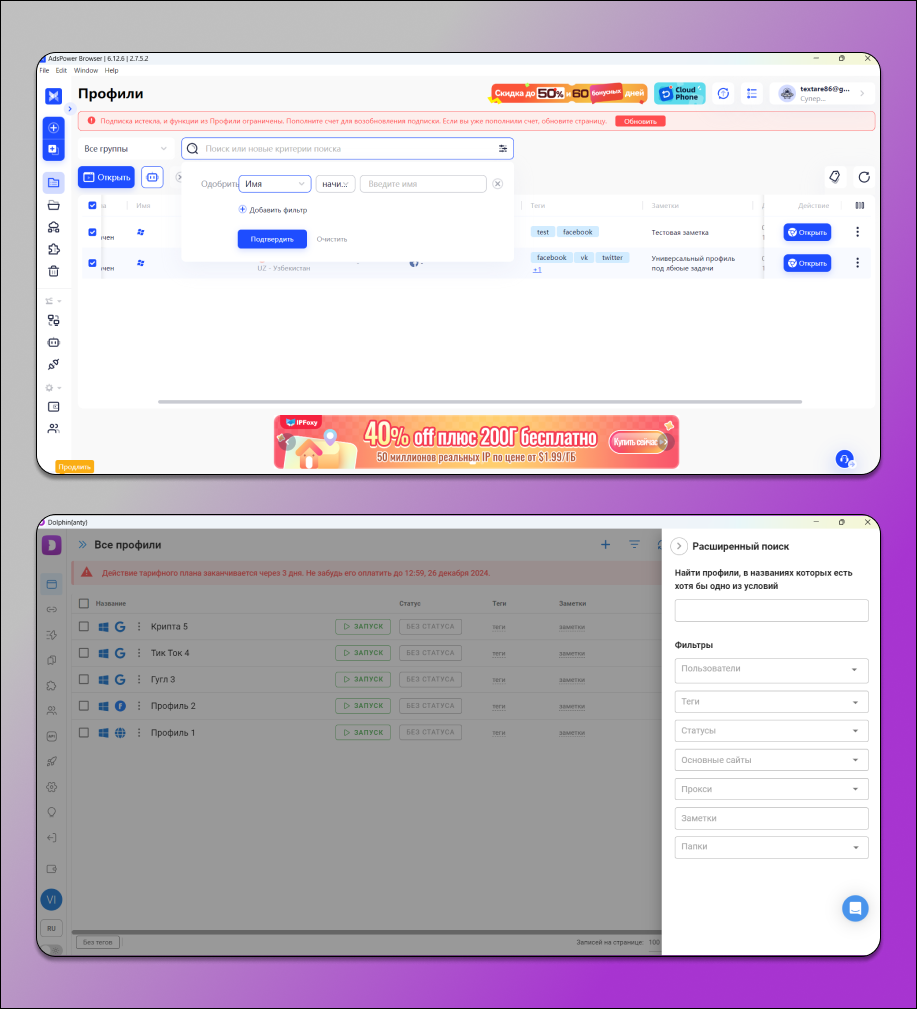917x1009 pixels.
Task: Click the gear settings icon in Dolphin sidebar
Action: point(52,787)
